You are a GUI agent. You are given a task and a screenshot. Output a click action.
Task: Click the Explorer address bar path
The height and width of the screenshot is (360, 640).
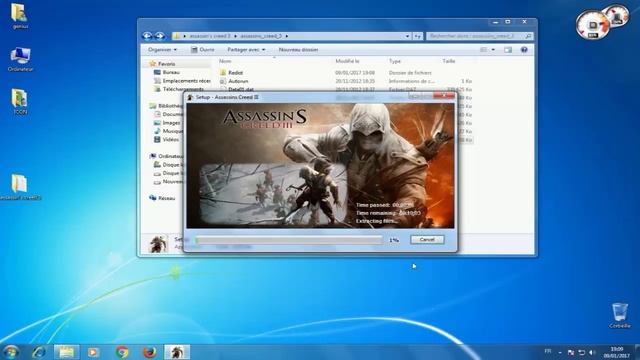pyautogui.click(x=288, y=36)
